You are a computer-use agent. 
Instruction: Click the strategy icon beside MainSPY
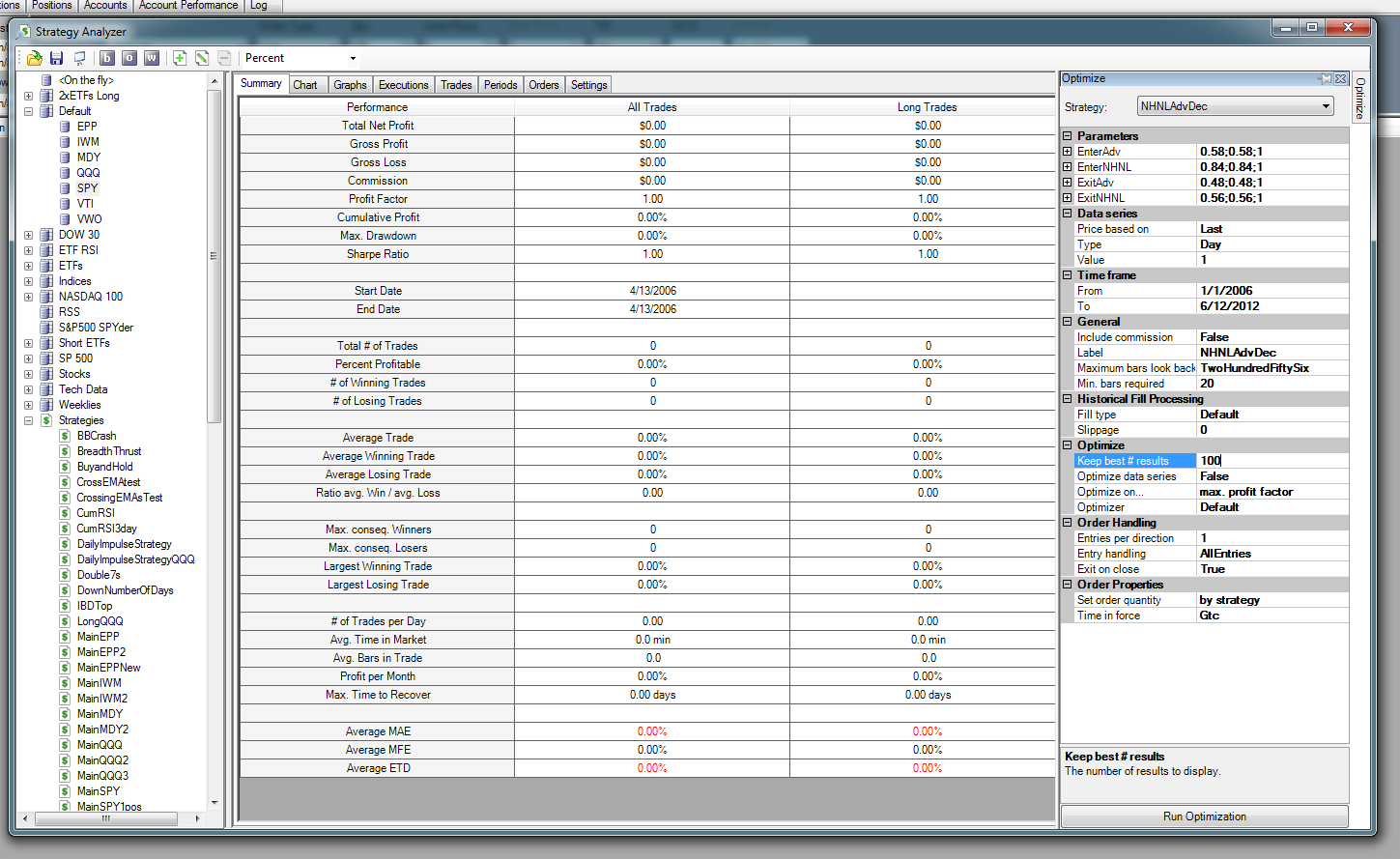65,791
